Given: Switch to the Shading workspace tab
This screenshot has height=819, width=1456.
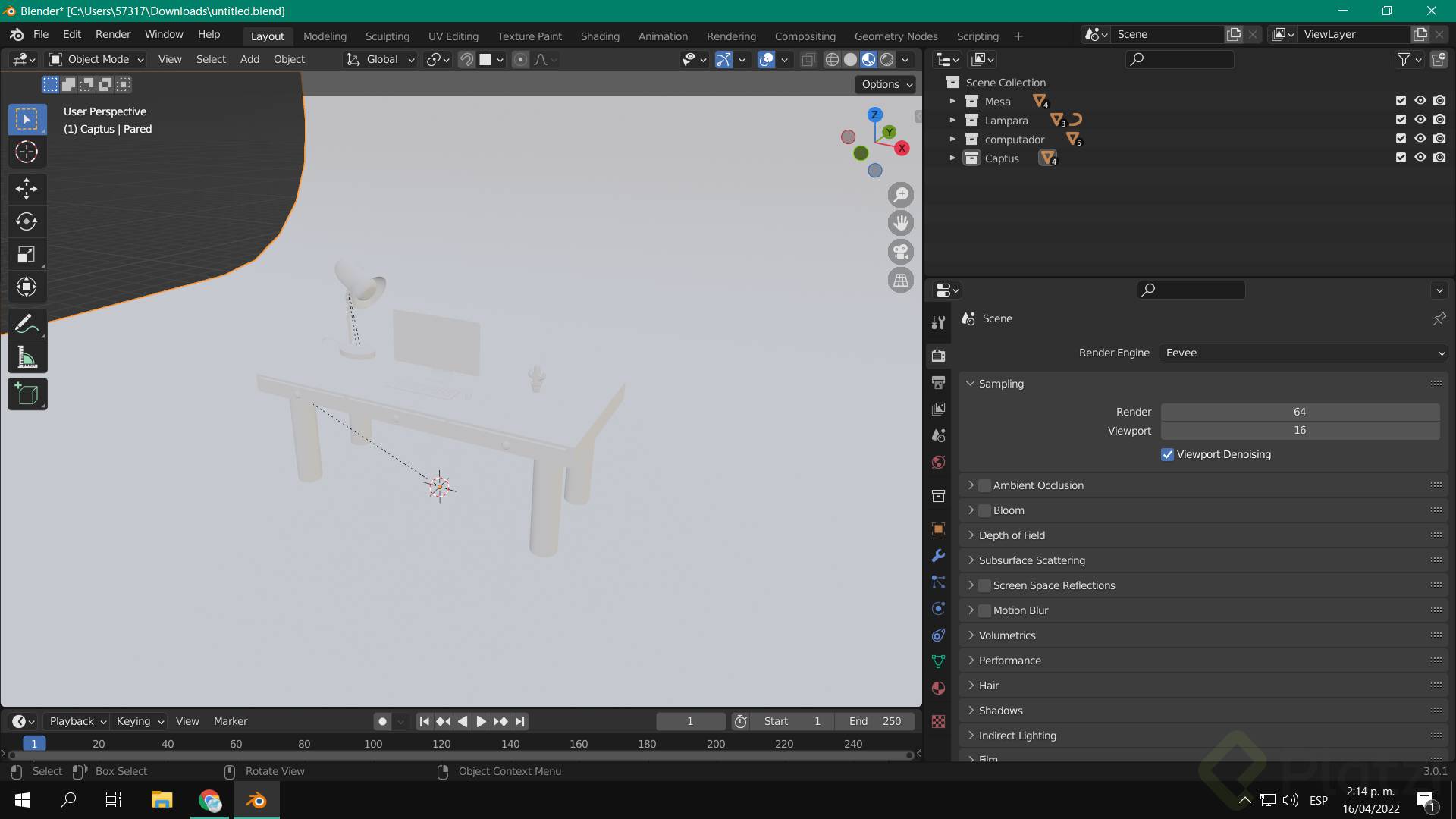Looking at the screenshot, I should pyautogui.click(x=599, y=36).
